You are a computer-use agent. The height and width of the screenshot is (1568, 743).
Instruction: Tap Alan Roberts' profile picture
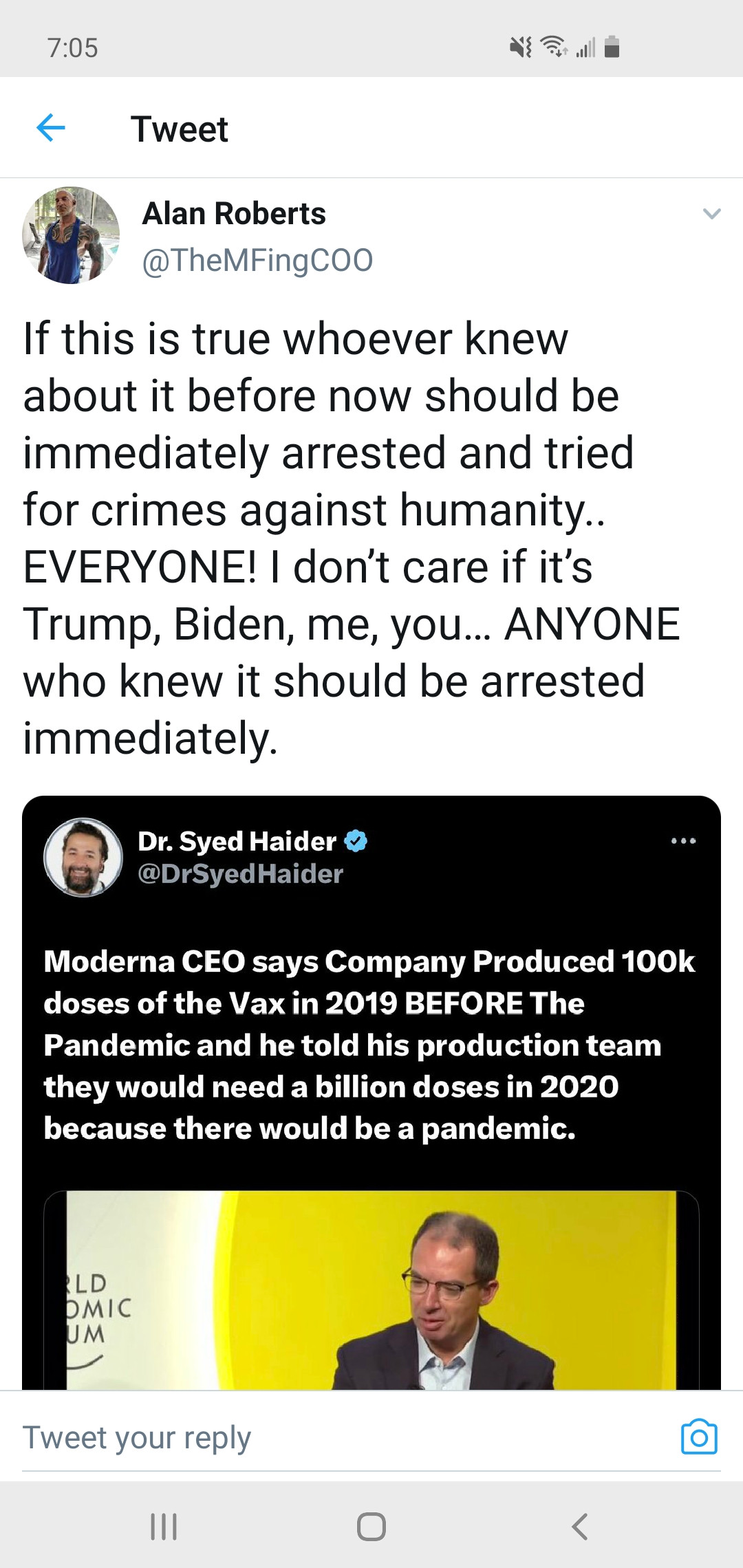71,235
